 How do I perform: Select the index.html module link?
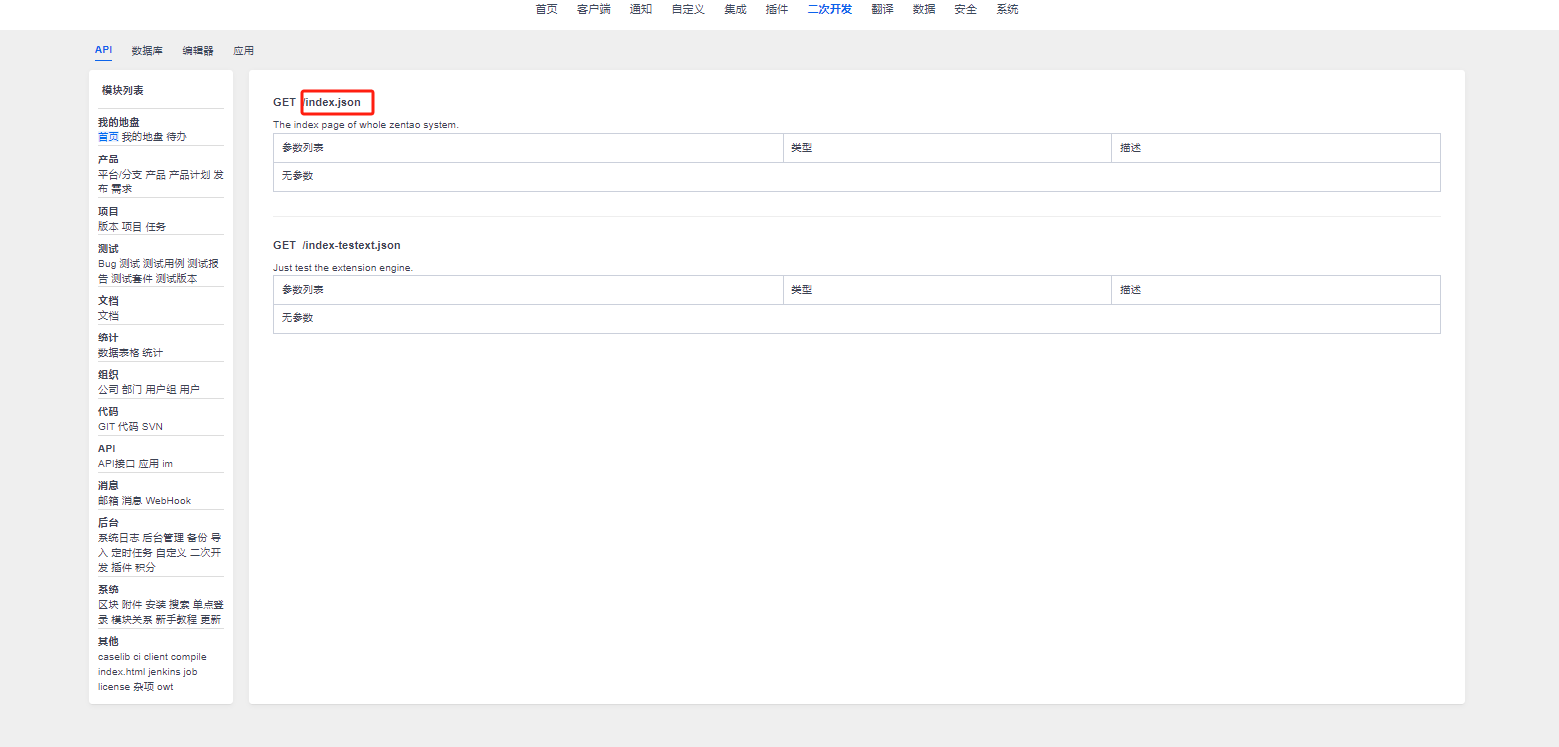121,672
